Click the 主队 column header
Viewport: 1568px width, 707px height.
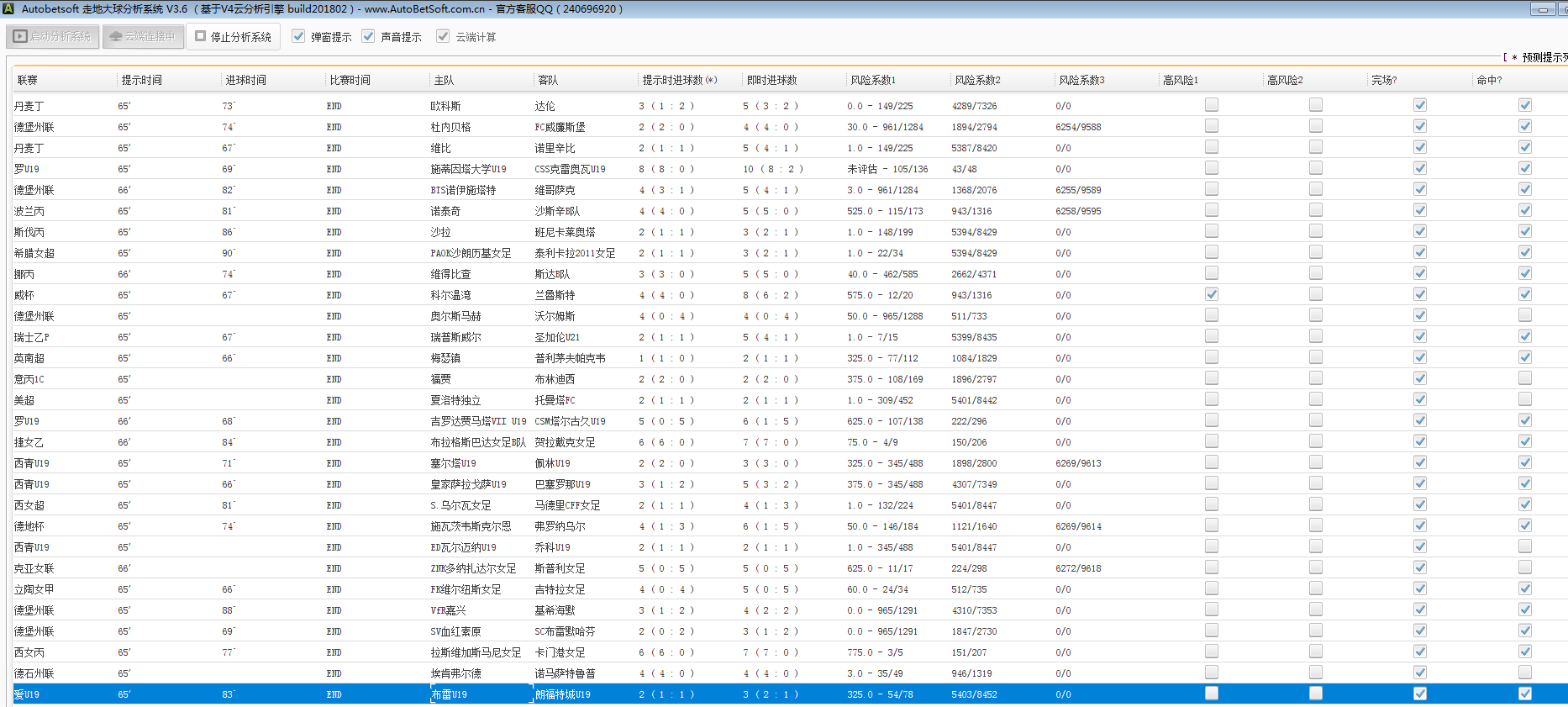coord(444,80)
